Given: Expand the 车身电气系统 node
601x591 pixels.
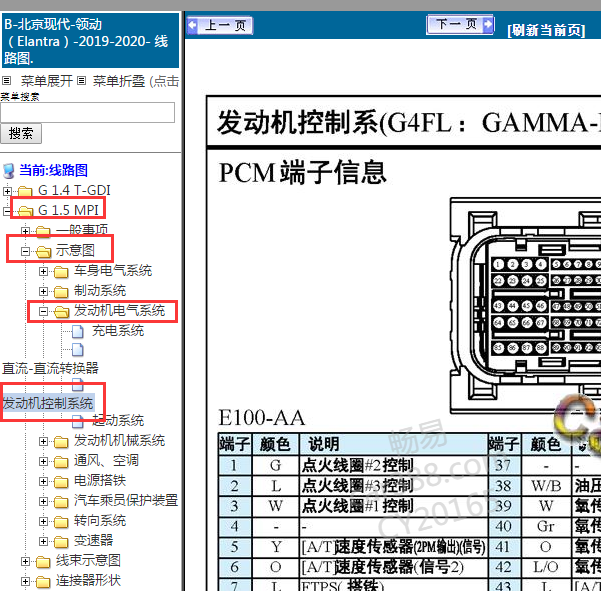Looking at the screenshot, I should click(x=43, y=271).
